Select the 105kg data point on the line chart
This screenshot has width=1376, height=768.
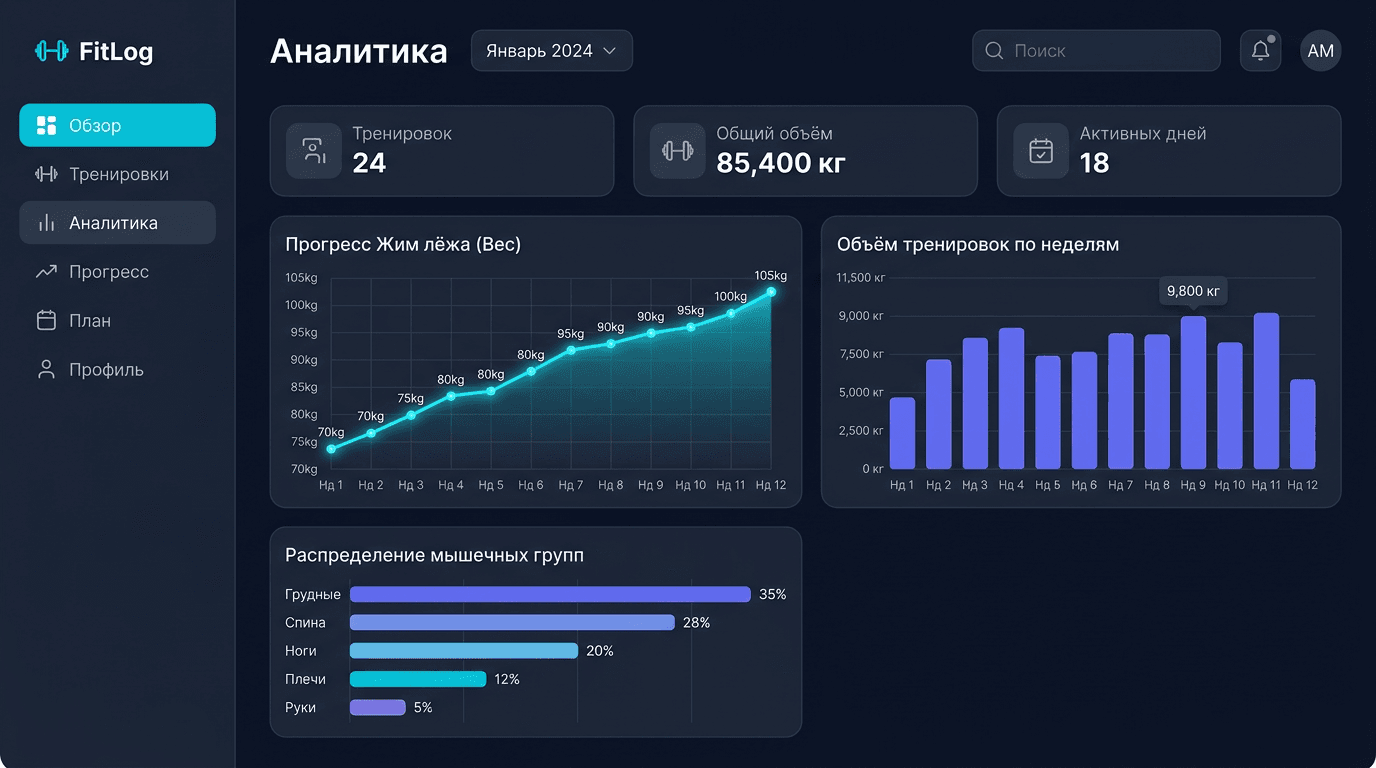pos(771,292)
